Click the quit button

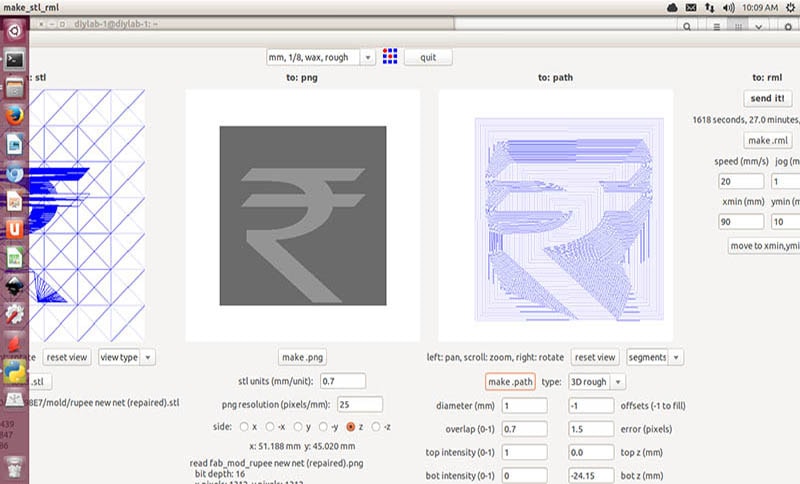pyautogui.click(x=428, y=57)
